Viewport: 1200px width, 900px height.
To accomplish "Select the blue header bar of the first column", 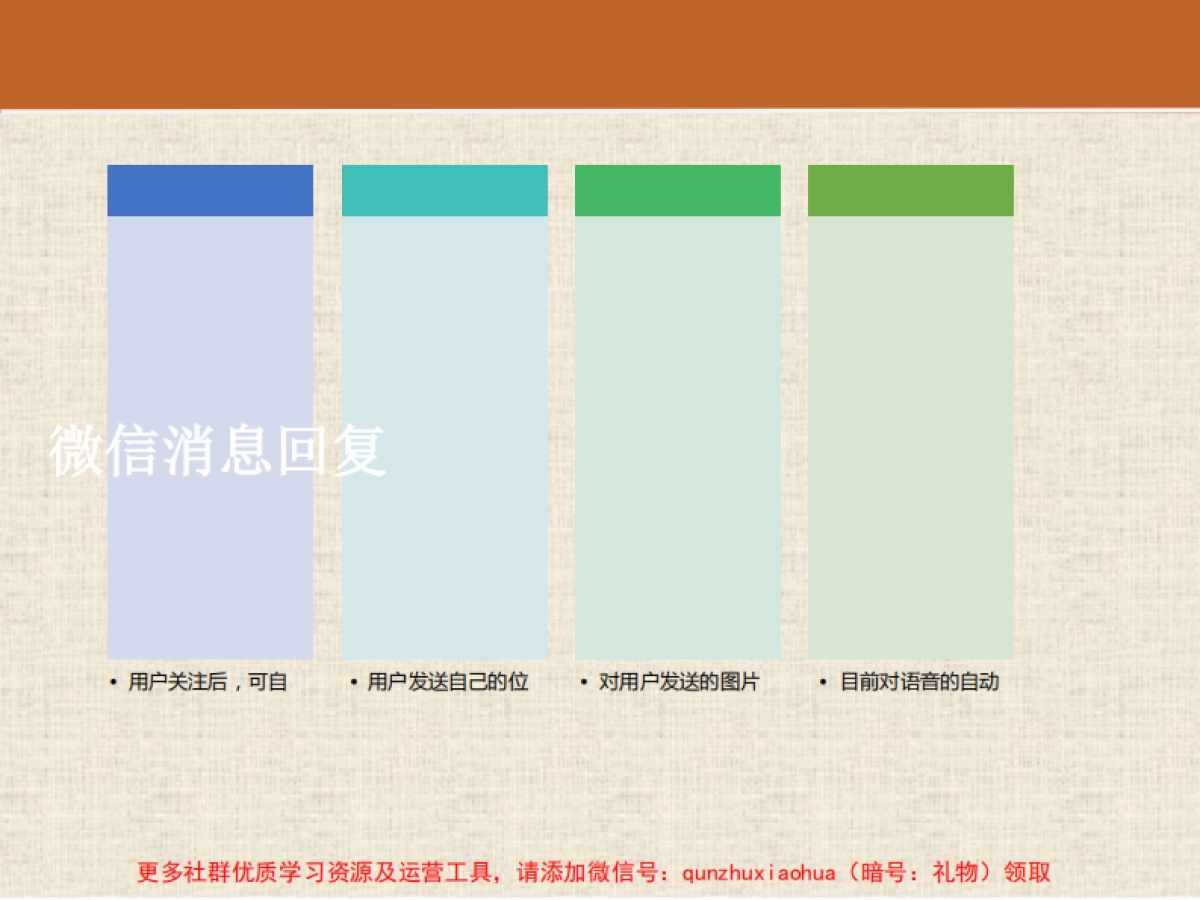I will (x=210, y=190).
